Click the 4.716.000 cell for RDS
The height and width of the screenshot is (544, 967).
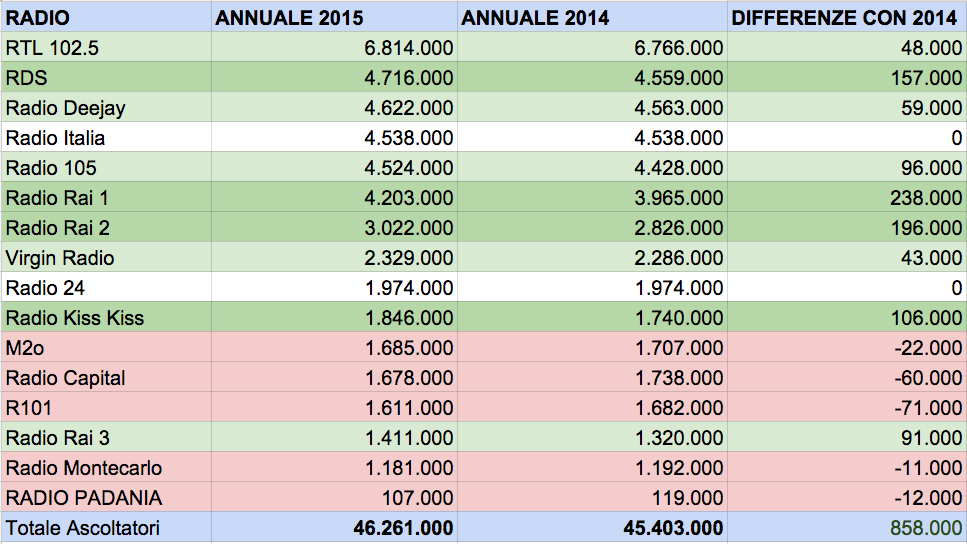334,78
